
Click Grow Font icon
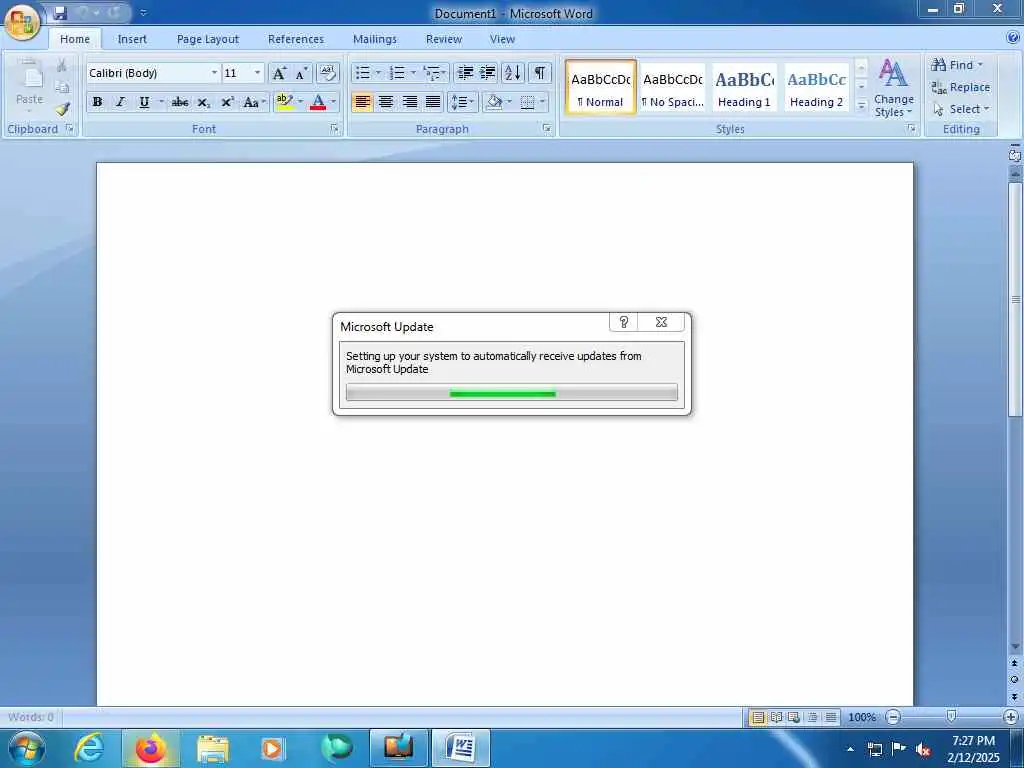[279, 72]
